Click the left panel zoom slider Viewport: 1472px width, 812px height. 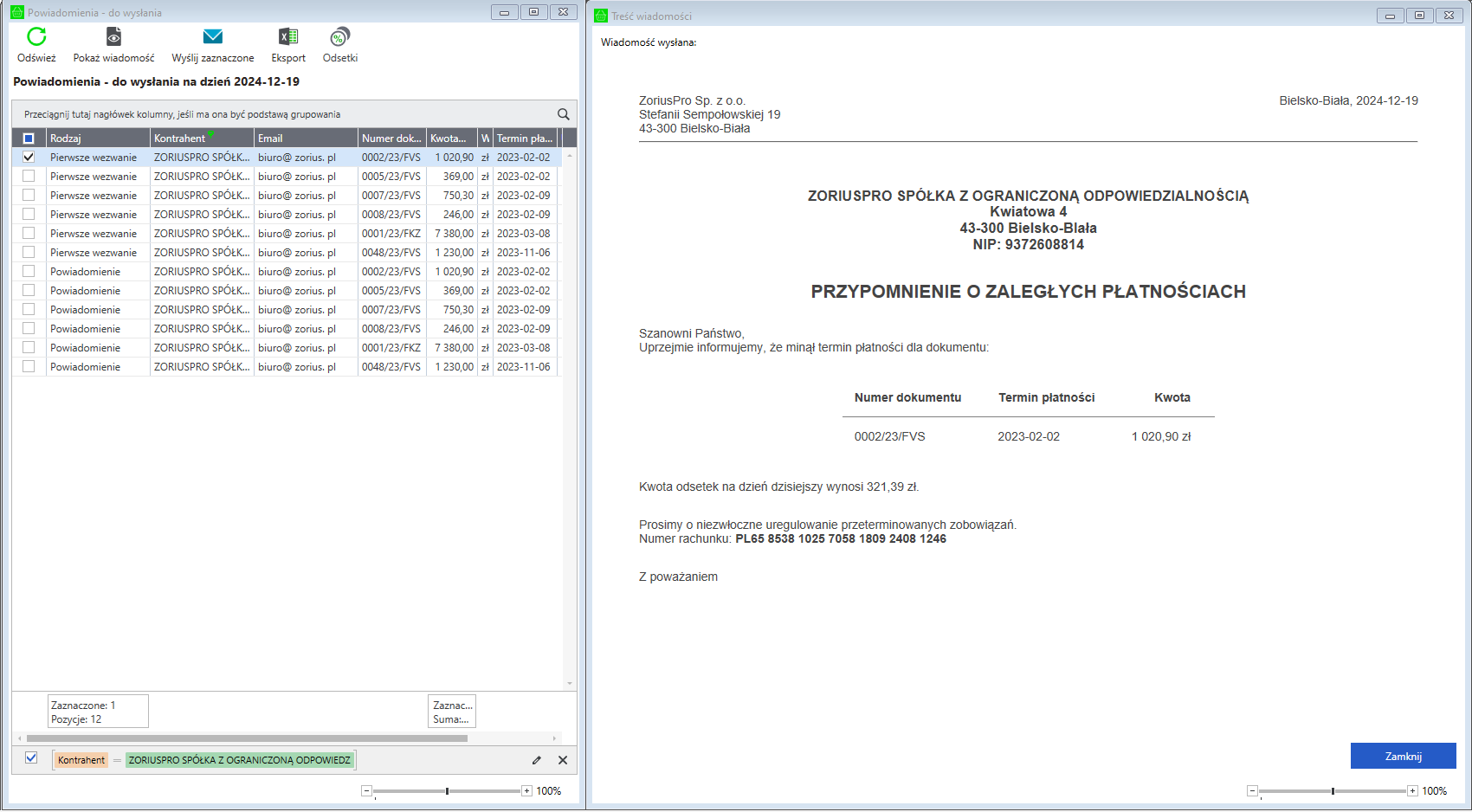pos(447,791)
